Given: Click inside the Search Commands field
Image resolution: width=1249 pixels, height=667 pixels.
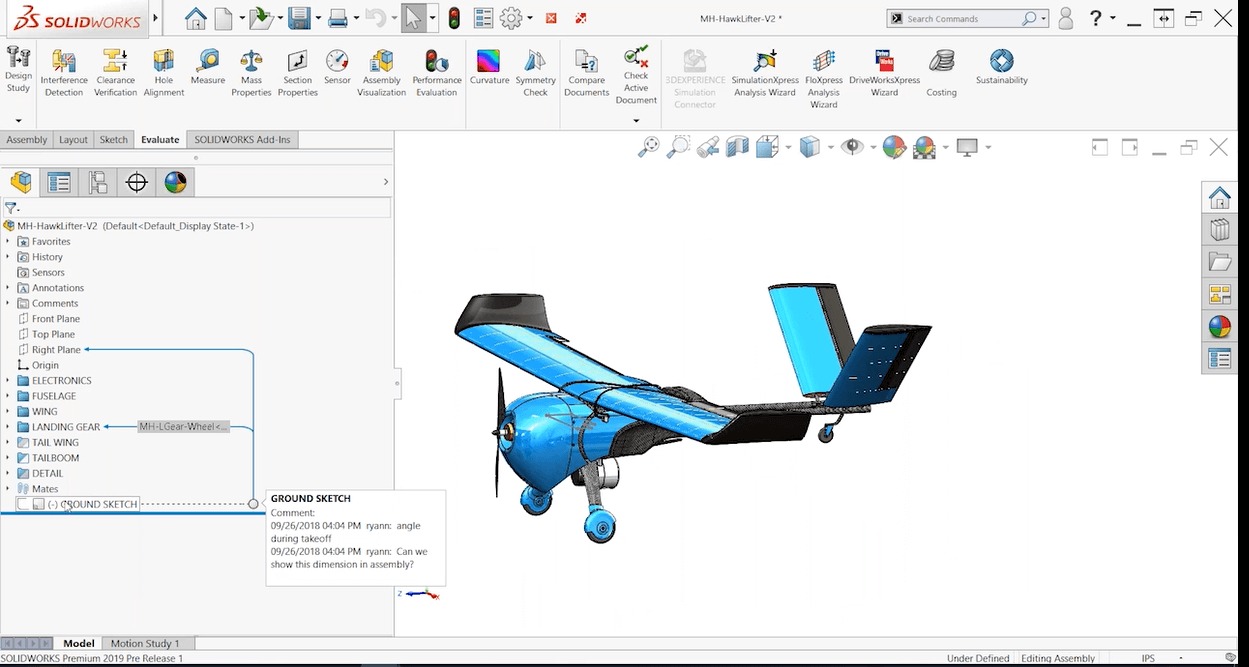Looking at the screenshot, I should (x=960, y=18).
